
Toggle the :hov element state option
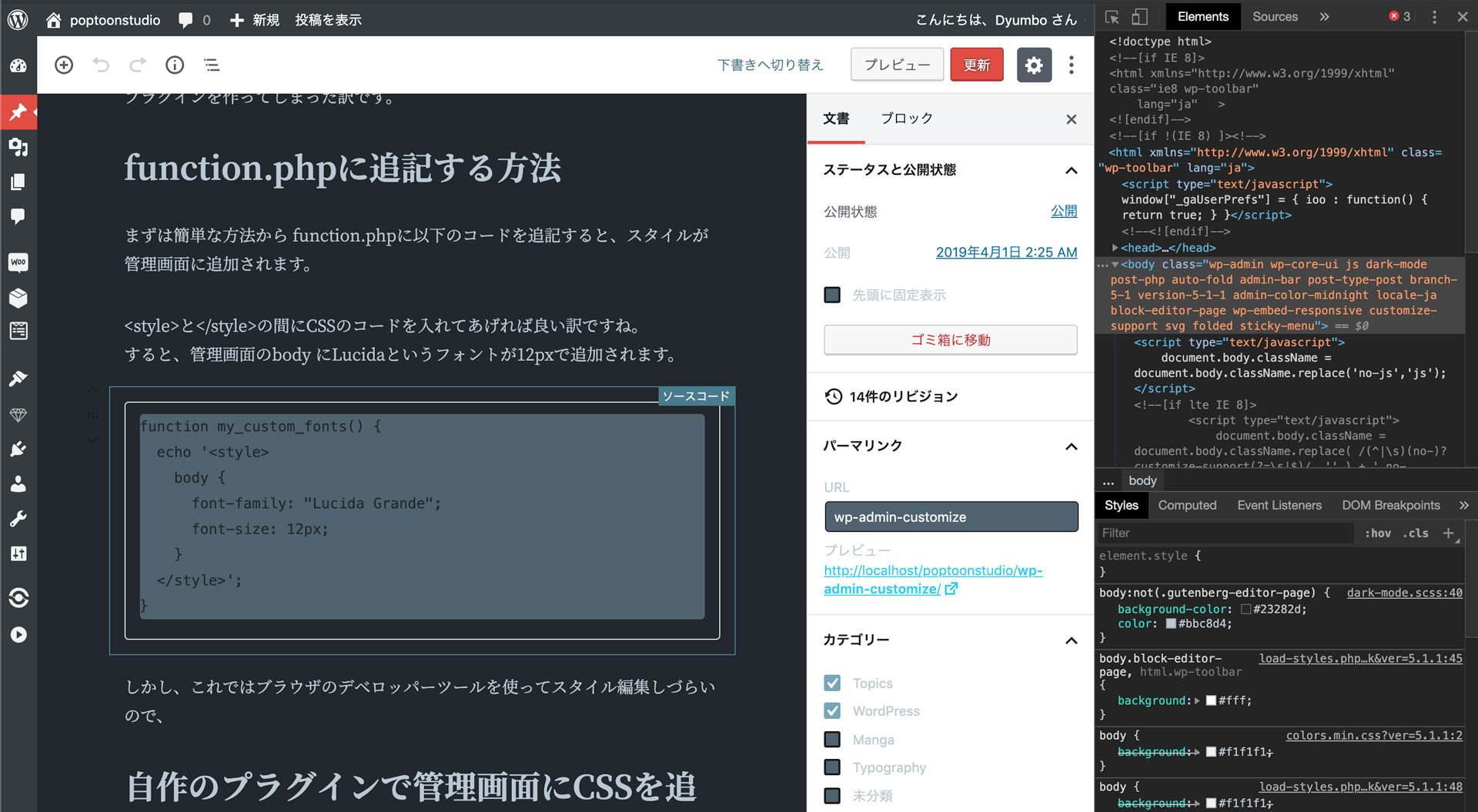point(1377,533)
